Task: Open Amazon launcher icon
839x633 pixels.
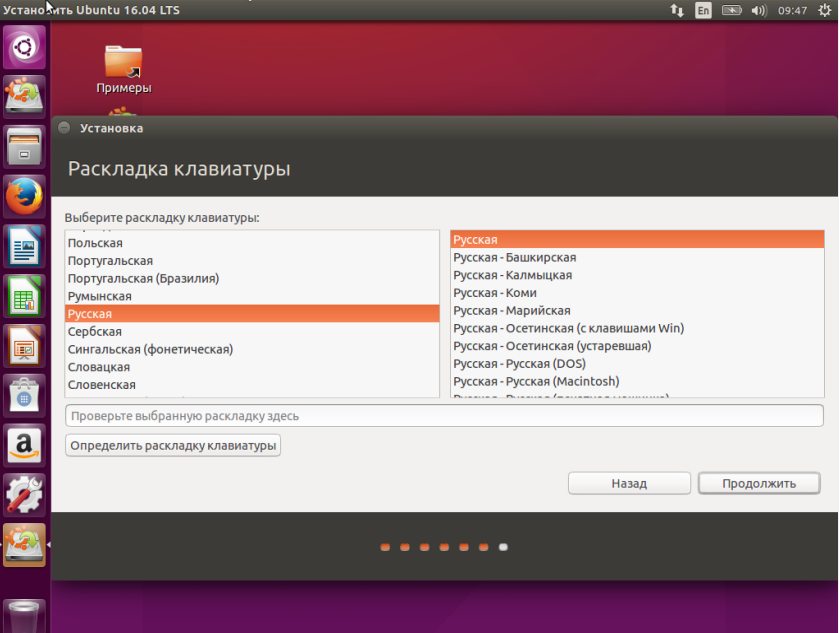Action: click(x=25, y=445)
